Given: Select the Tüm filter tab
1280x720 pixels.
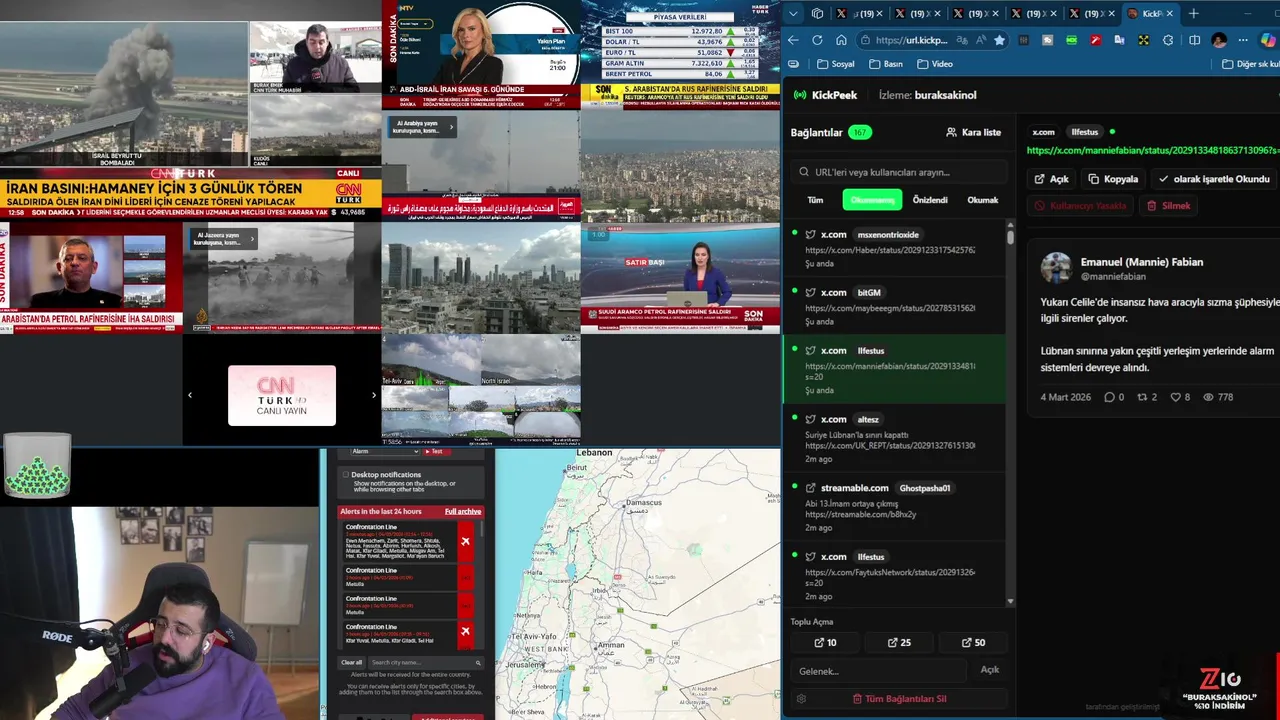Looking at the screenshot, I should point(815,200).
